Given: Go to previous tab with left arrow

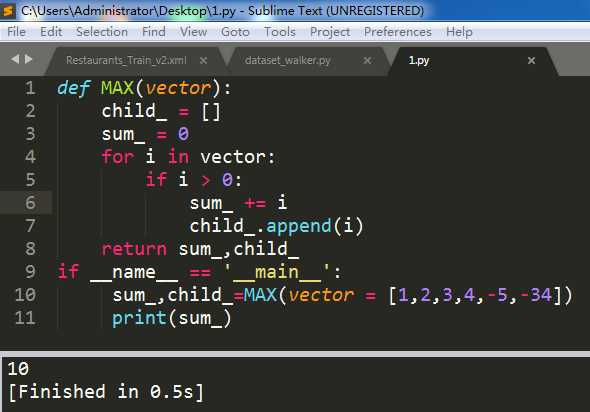Looking at the screenshot, I should click(15, 59).
